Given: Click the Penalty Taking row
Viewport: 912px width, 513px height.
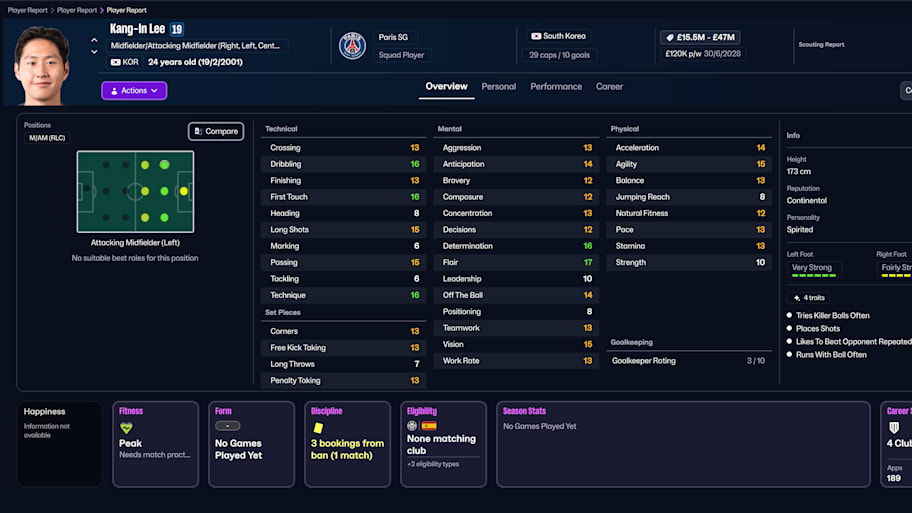Looking at the screenshot, I should click(x=343, y=380).
